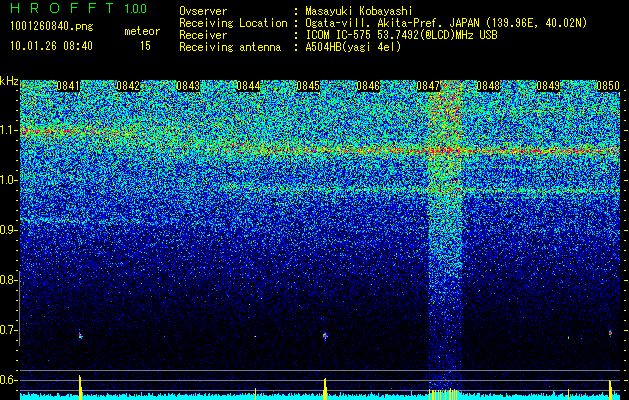Viewport: 629px width, 400px height.
Task: Click the 0843 time marker
Action: click(188, 86)
